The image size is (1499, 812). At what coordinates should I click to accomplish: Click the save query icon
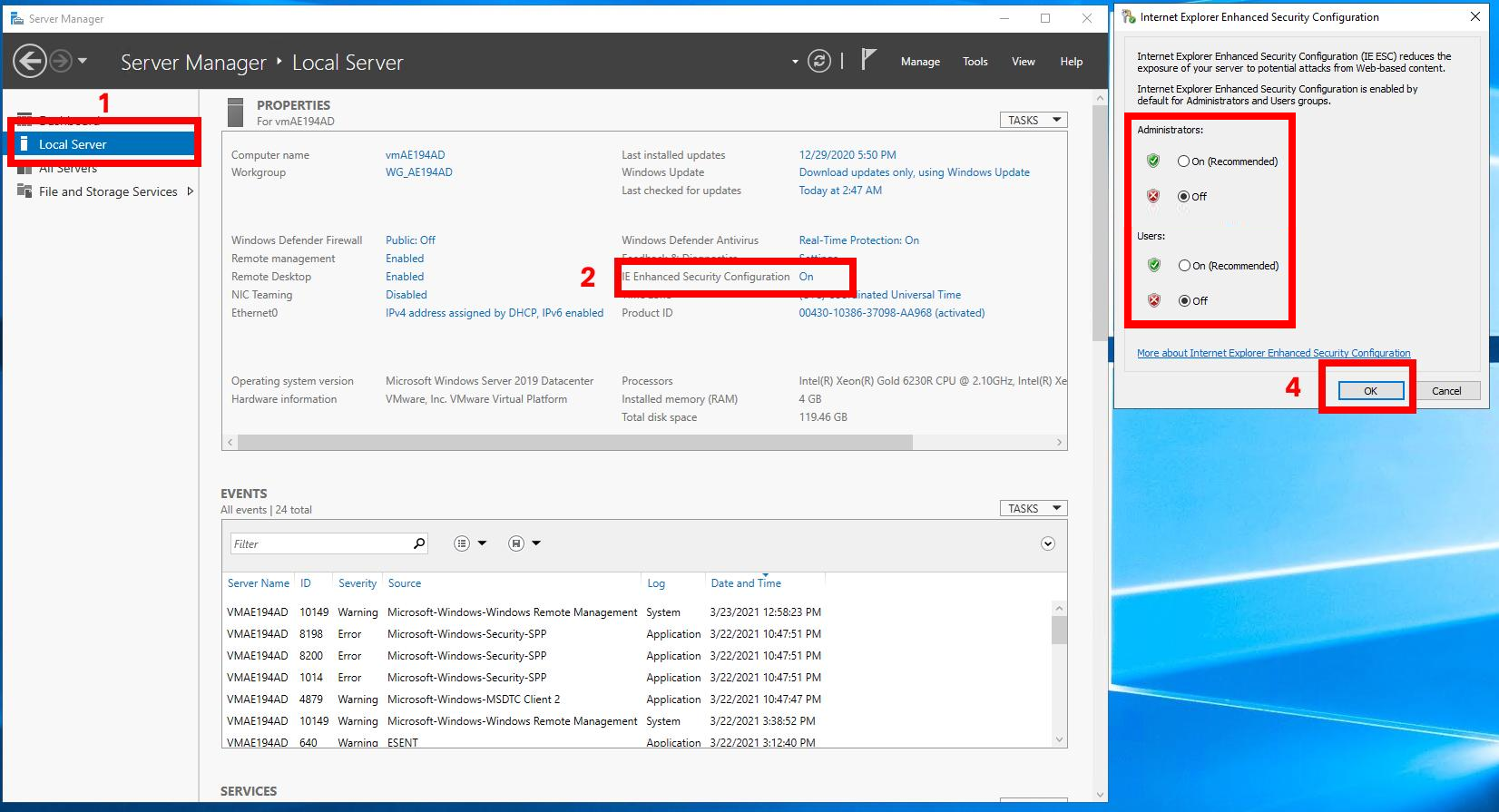tap(516, 543)
